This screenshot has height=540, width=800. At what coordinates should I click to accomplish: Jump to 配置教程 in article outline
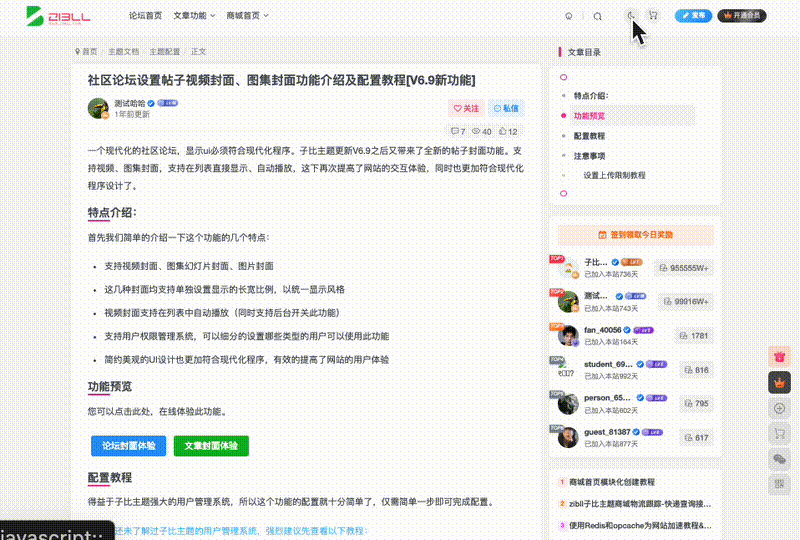[589, 136]
